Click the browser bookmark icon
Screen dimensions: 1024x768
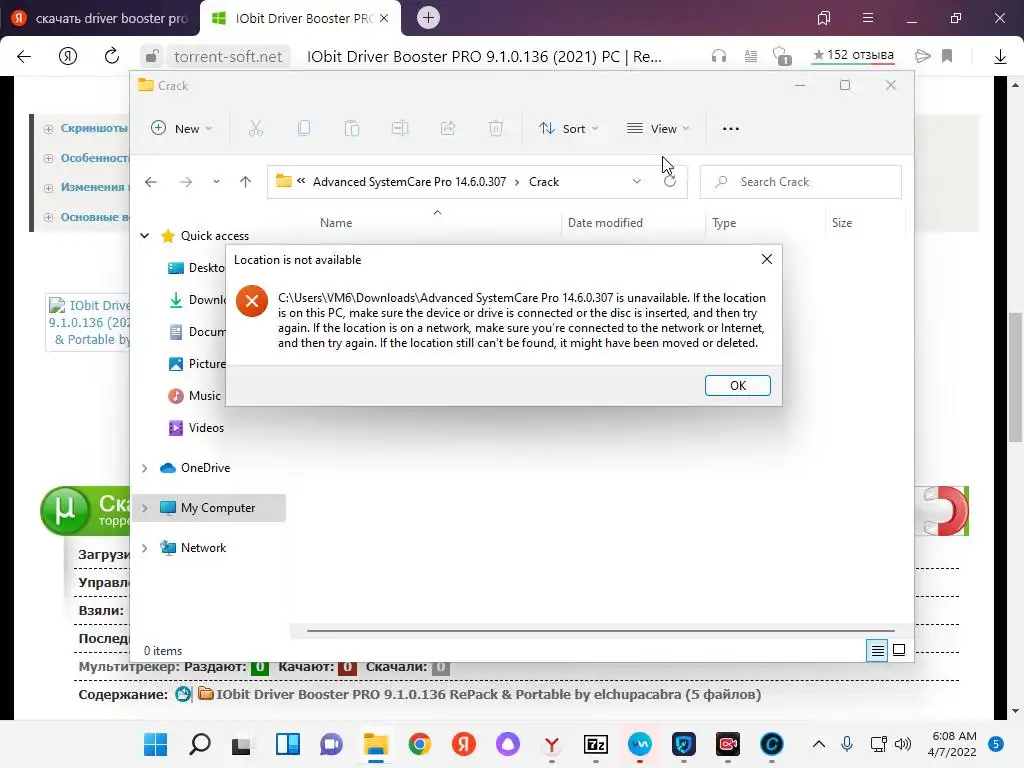(x=947, y=56)
